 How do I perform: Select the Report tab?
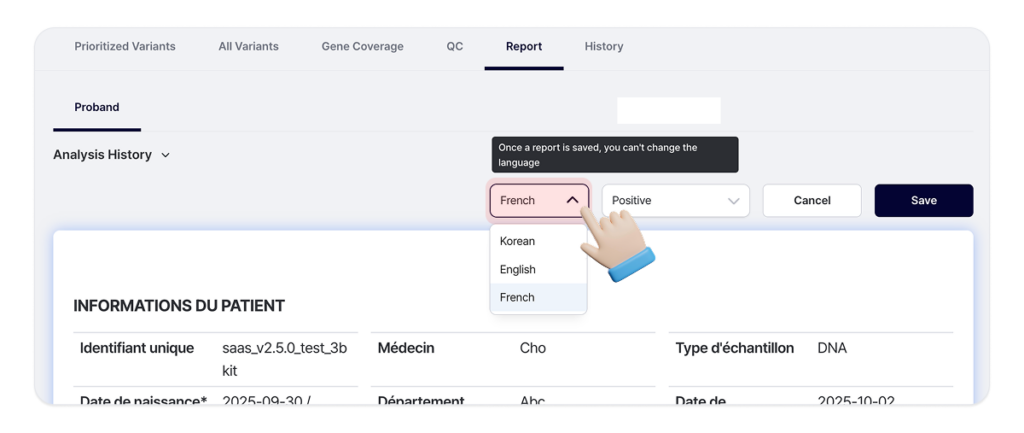point(523,46)
